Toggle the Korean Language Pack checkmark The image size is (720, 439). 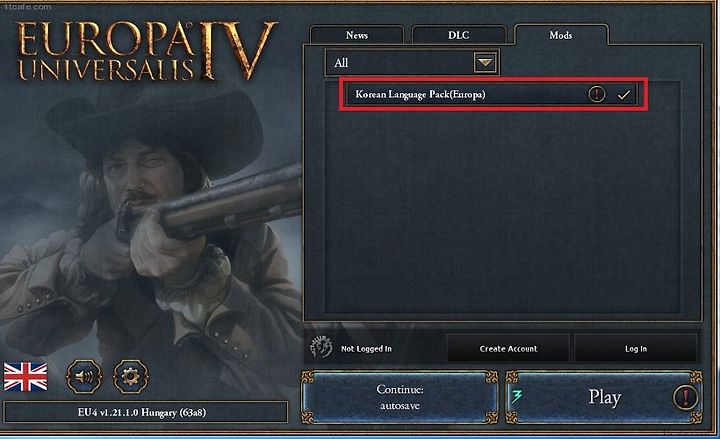pos(624,95)
